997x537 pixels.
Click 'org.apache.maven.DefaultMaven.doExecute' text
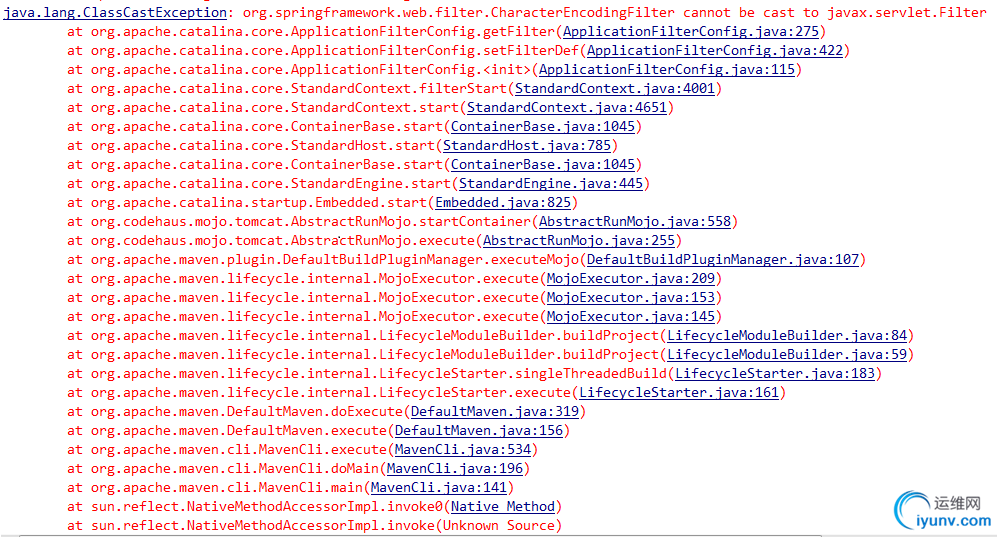[x=247, y=412]
